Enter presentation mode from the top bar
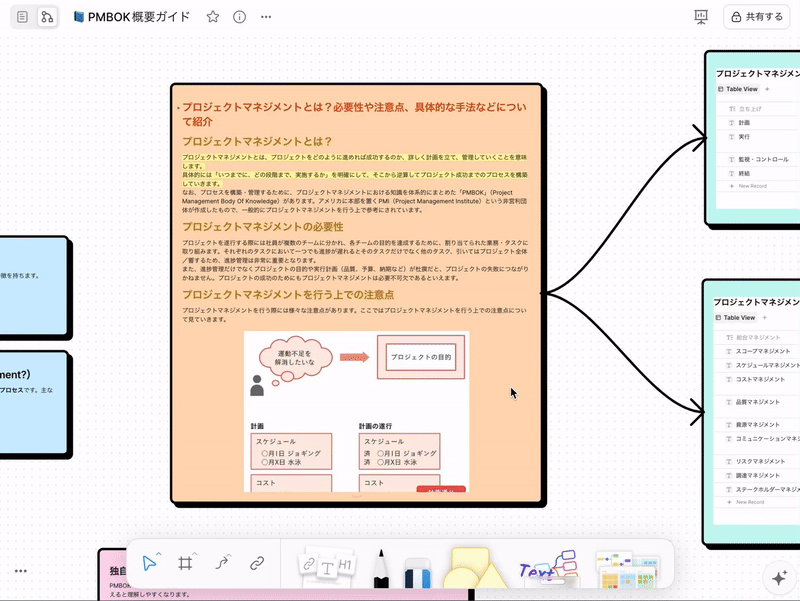 click(701, 17)
